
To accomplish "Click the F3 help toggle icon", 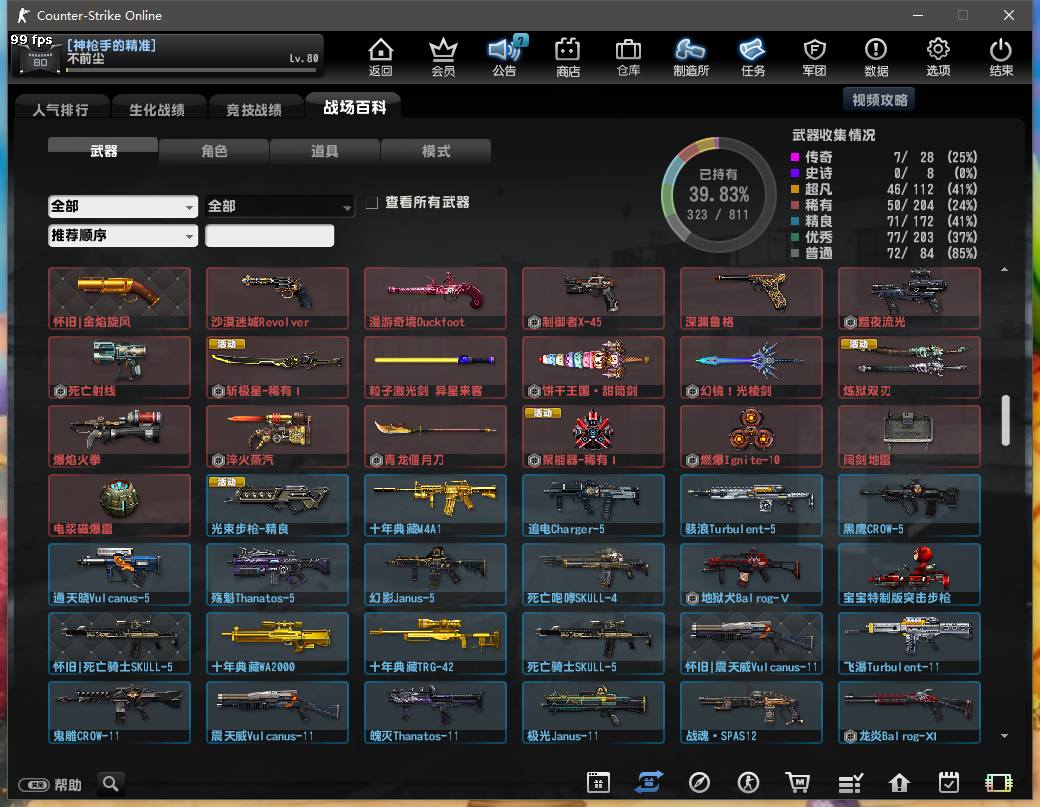I will point(34,784).
